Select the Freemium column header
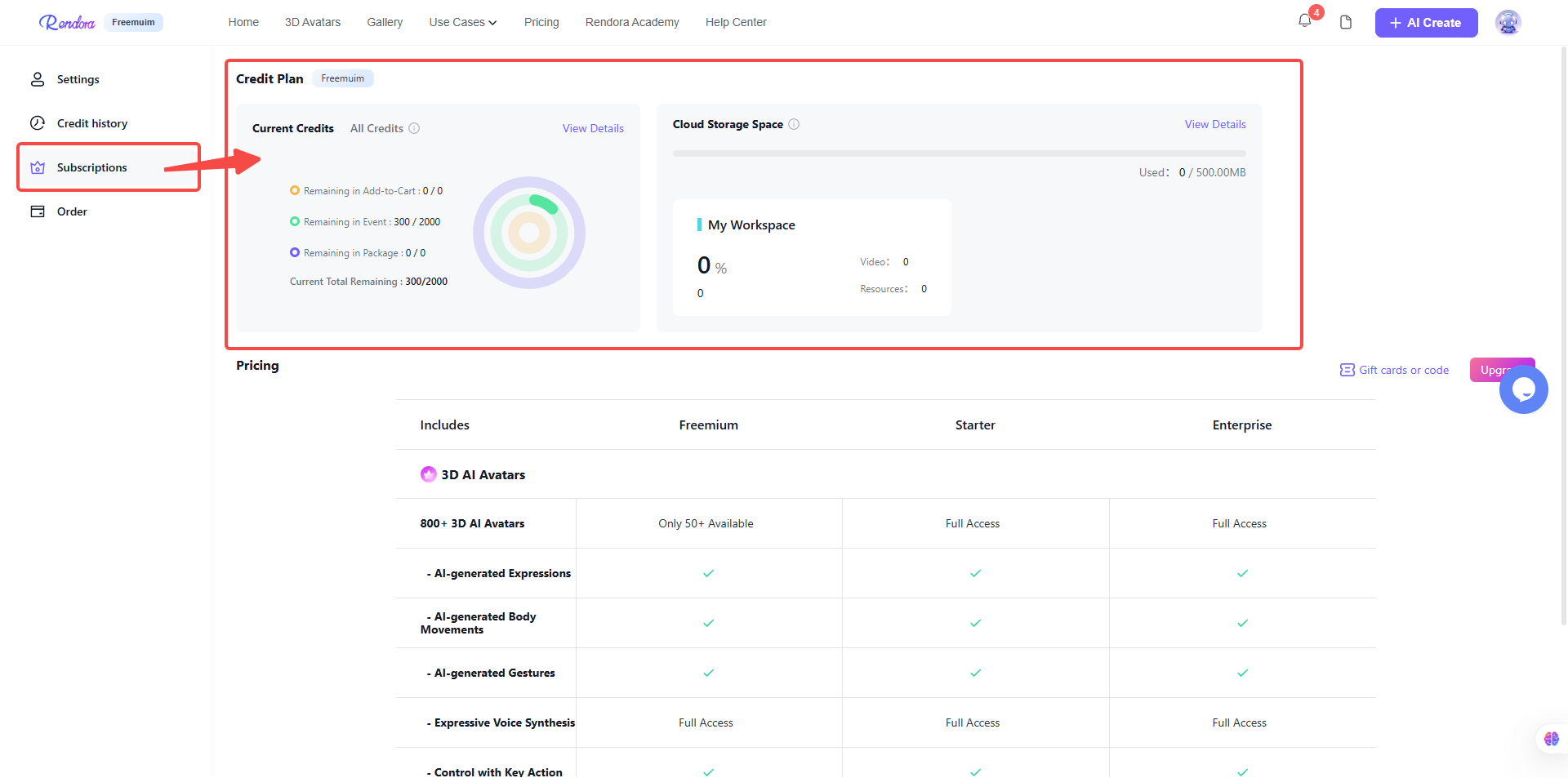 click(x=708, y=425)
